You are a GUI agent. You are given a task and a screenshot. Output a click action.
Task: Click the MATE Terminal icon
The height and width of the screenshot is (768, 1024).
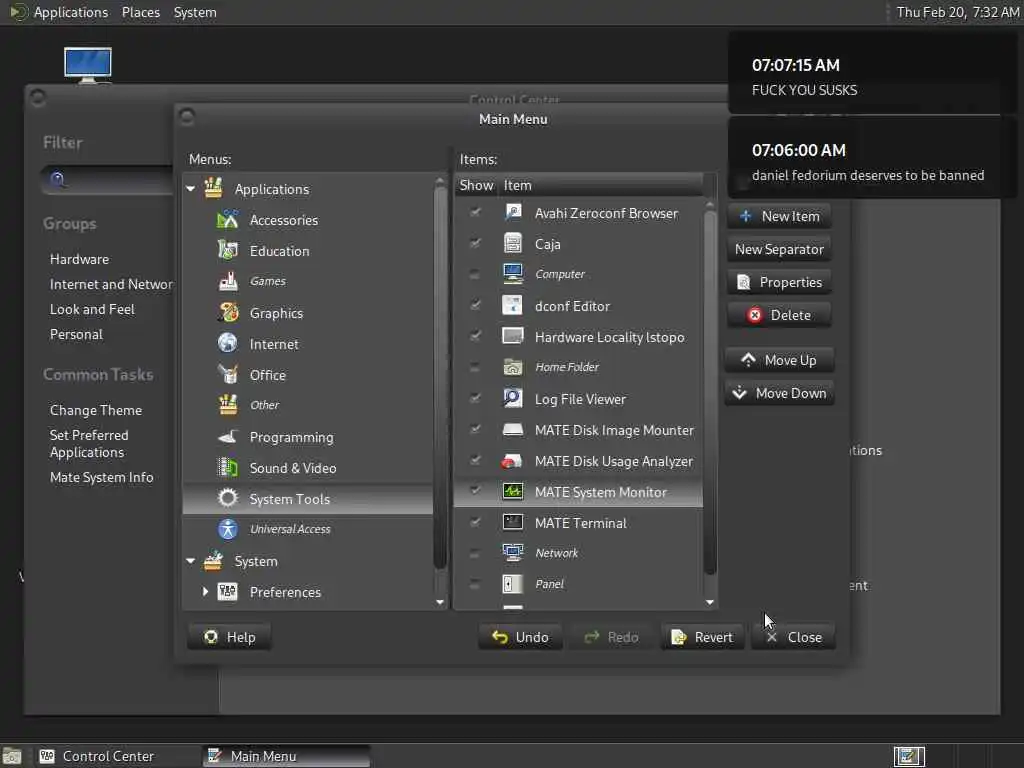513,522
